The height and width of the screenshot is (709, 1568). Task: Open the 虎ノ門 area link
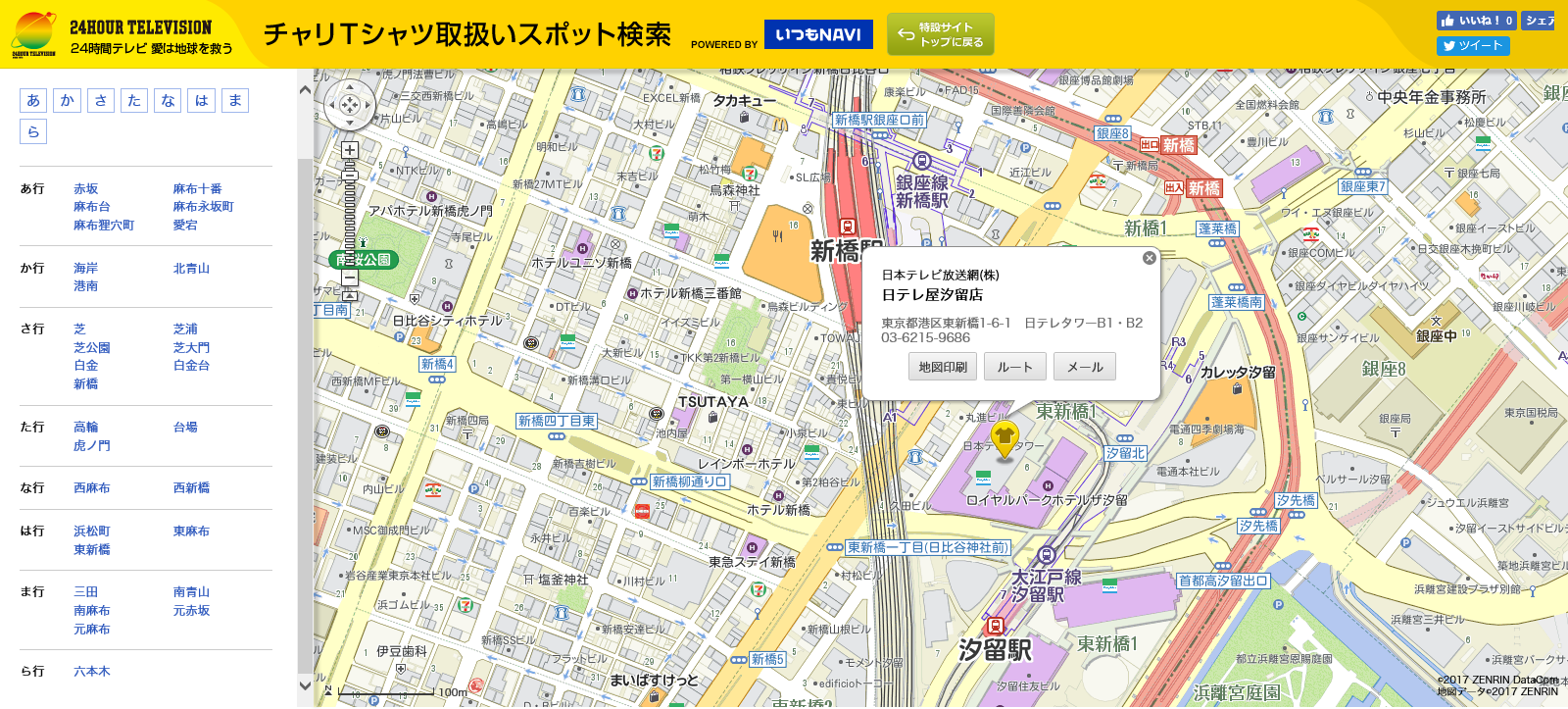pyautogui.click(x=91, y=446)
